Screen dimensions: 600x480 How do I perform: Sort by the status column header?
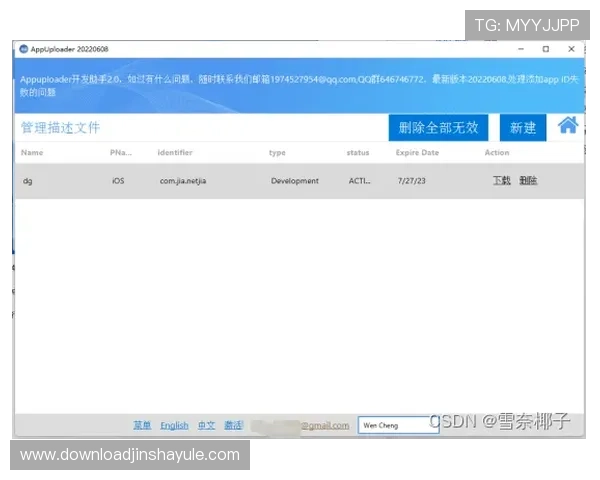tap(358, 152)
